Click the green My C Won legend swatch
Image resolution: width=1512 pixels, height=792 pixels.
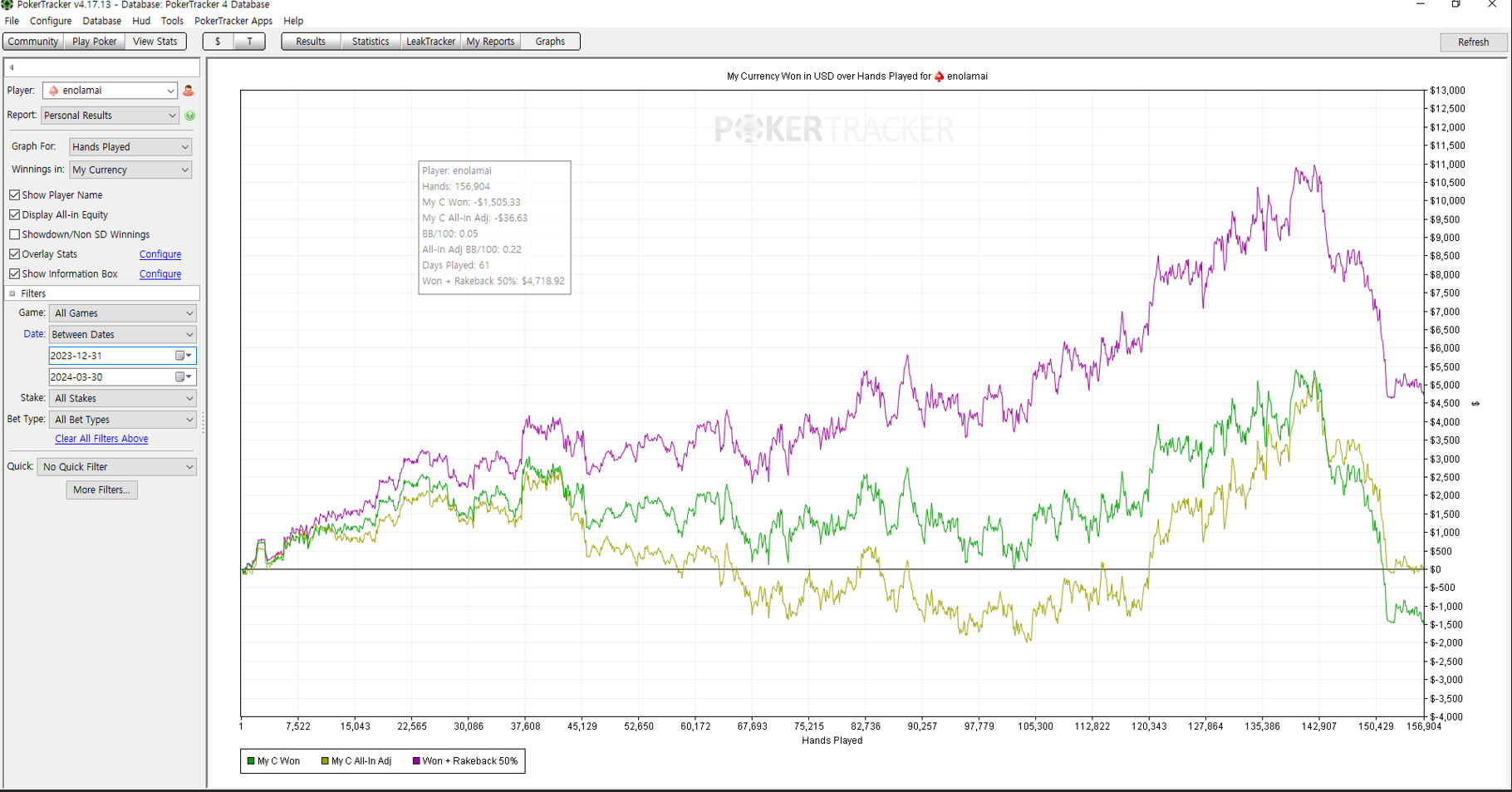[x=251, y=761]
